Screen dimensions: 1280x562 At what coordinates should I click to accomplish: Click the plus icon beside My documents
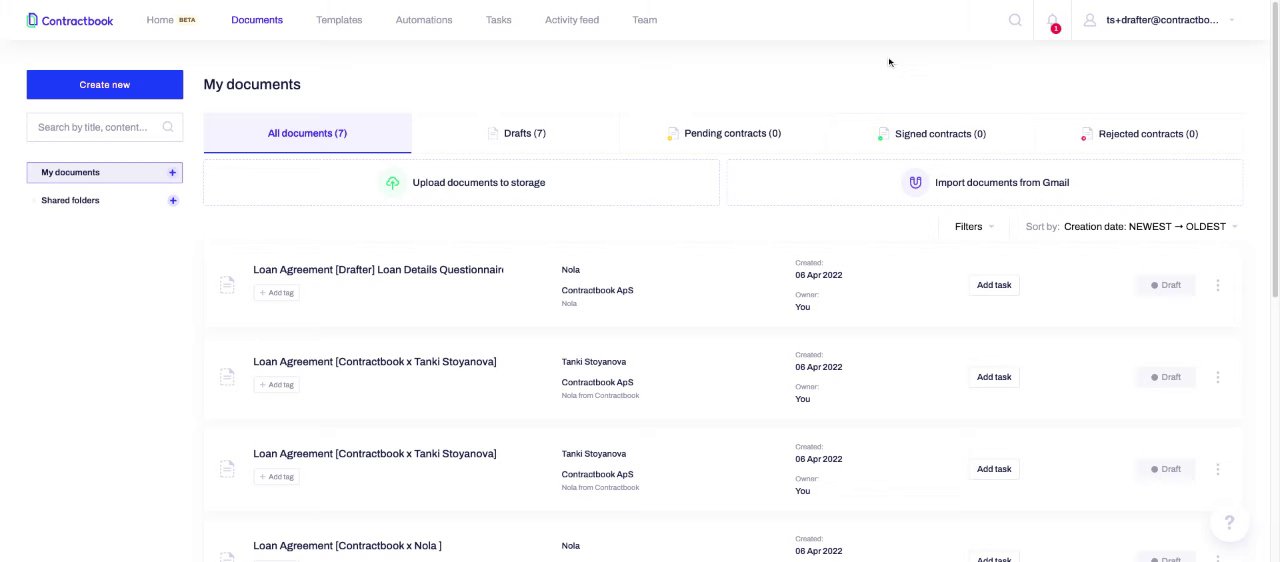(172, 173)
